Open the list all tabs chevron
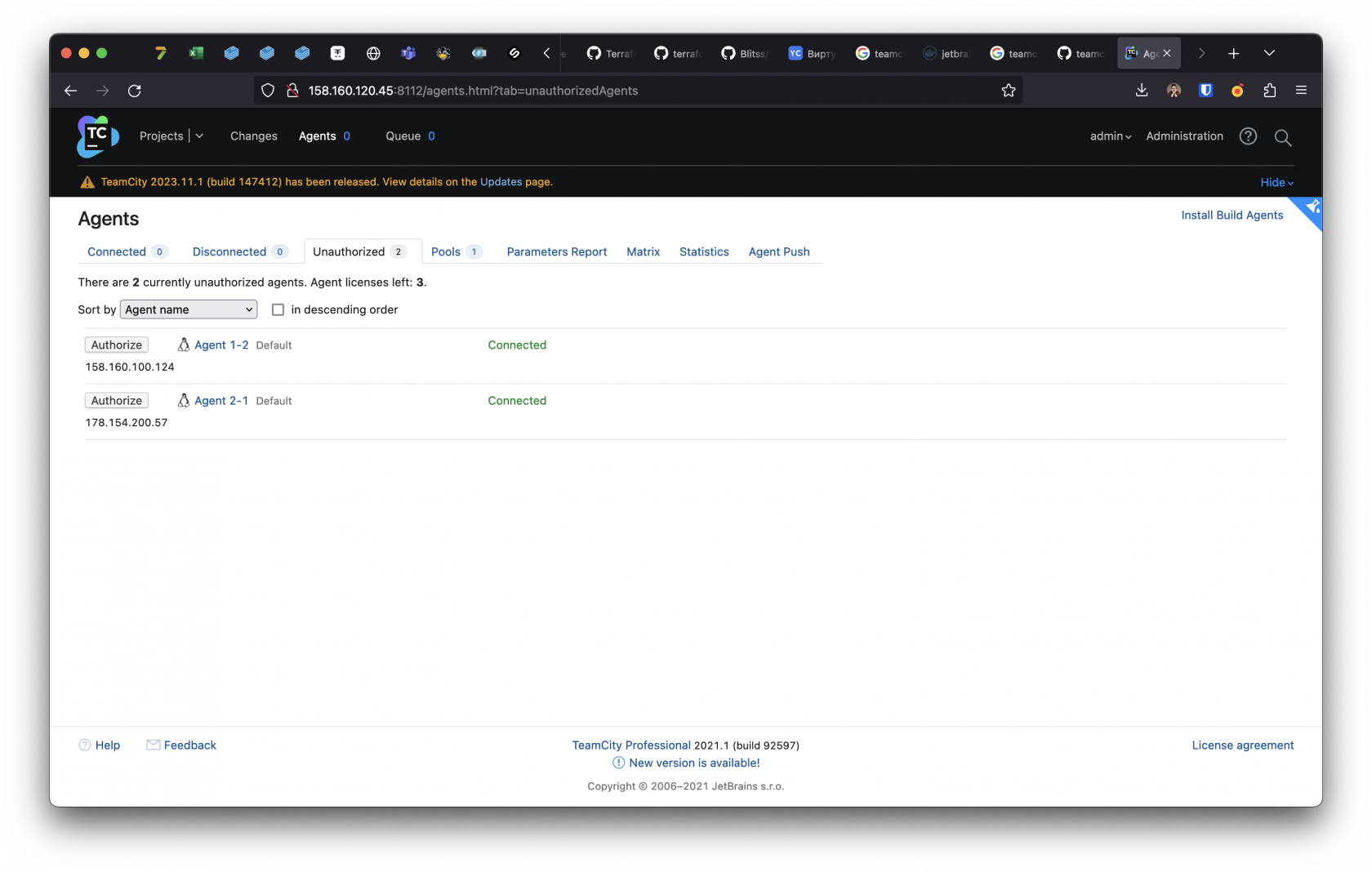This screenshot has height=872, width=1372. point(1269,53)
